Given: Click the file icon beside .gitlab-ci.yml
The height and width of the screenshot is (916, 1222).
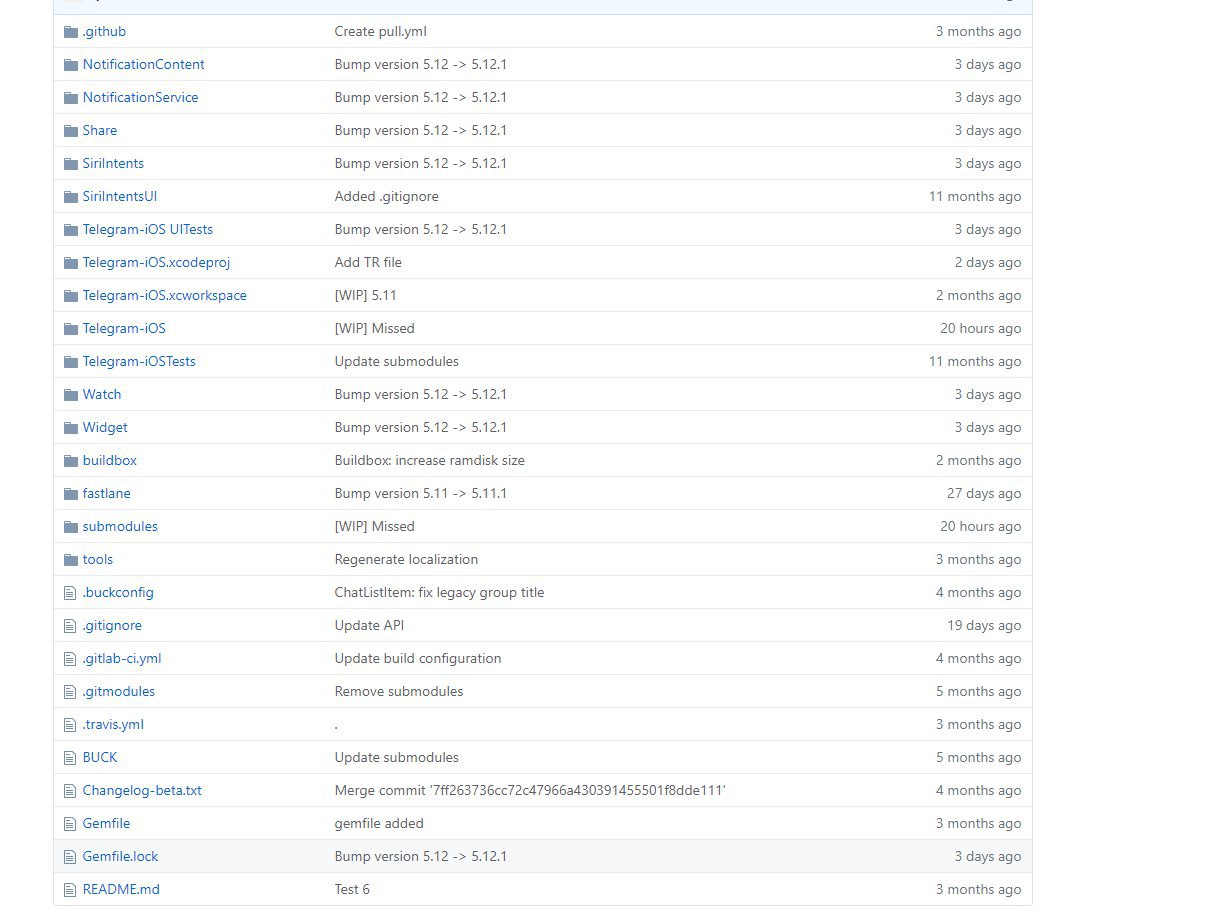Looking at the screenshot, I should 70,659.
